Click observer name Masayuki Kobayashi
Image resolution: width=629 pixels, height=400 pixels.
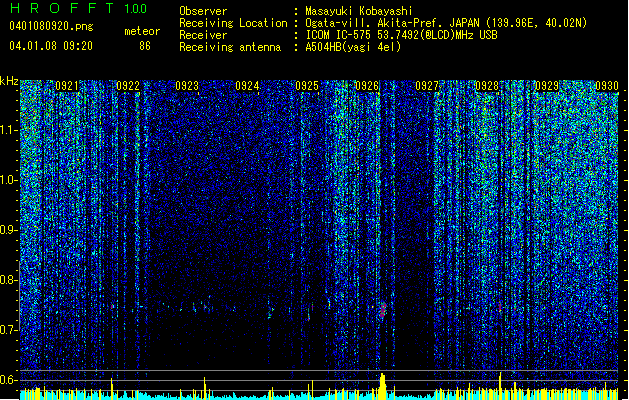(x=359, y=11)
